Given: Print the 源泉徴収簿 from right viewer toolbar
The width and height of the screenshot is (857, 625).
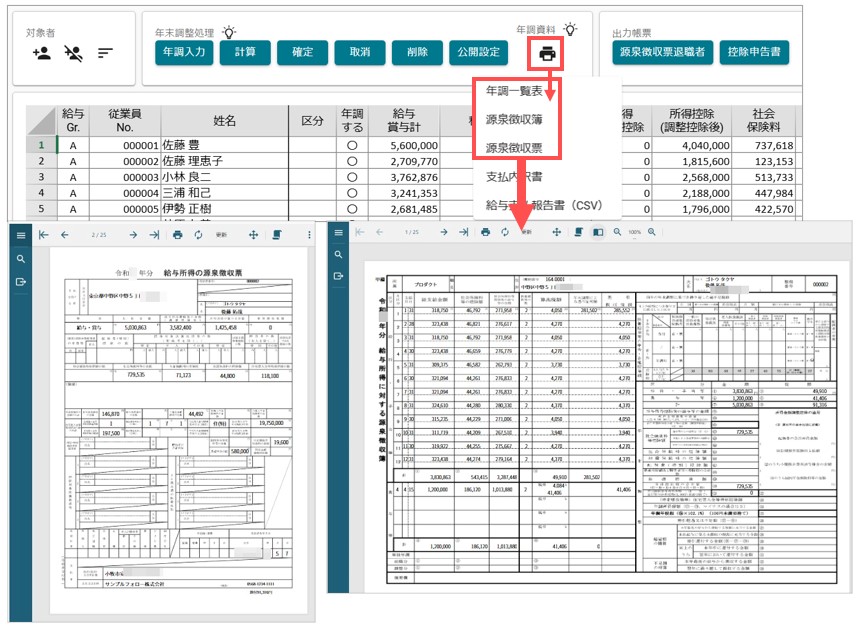Looking at the screenshot, I should 485,232.
